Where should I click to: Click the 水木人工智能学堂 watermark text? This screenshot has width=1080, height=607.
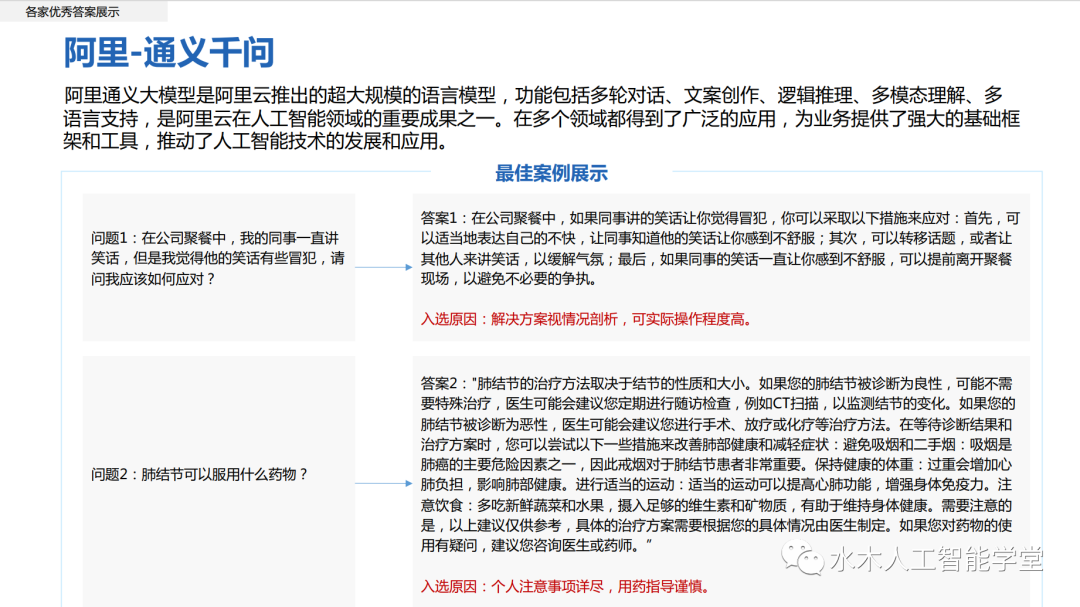tap(935, 559)
